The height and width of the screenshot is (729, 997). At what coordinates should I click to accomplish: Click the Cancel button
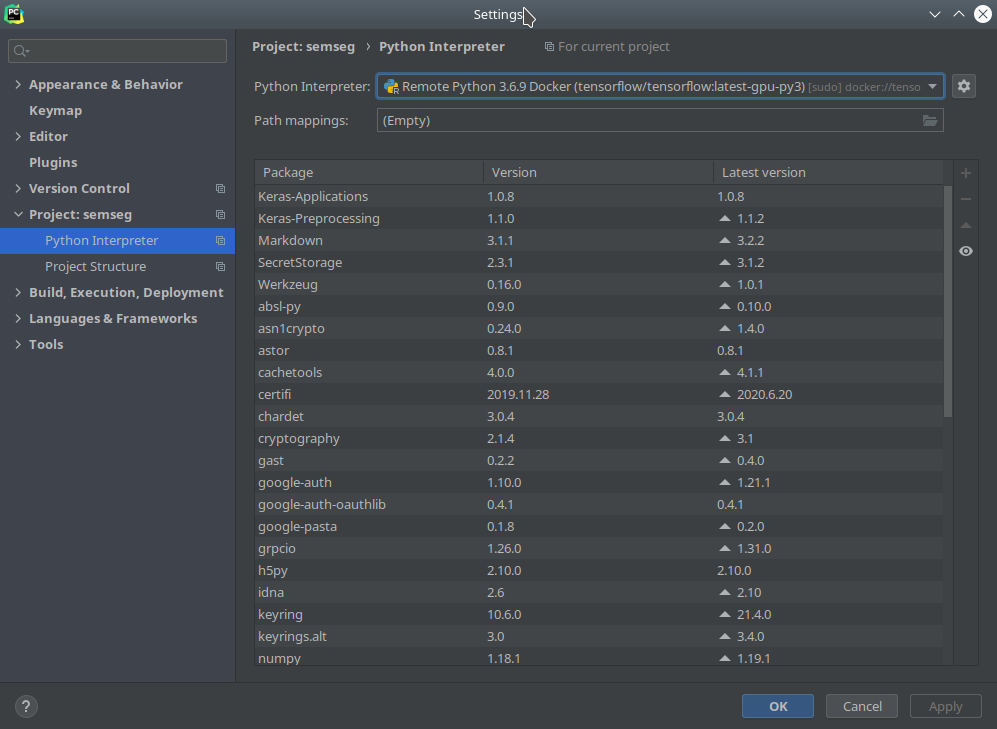(x=862, y=706)
